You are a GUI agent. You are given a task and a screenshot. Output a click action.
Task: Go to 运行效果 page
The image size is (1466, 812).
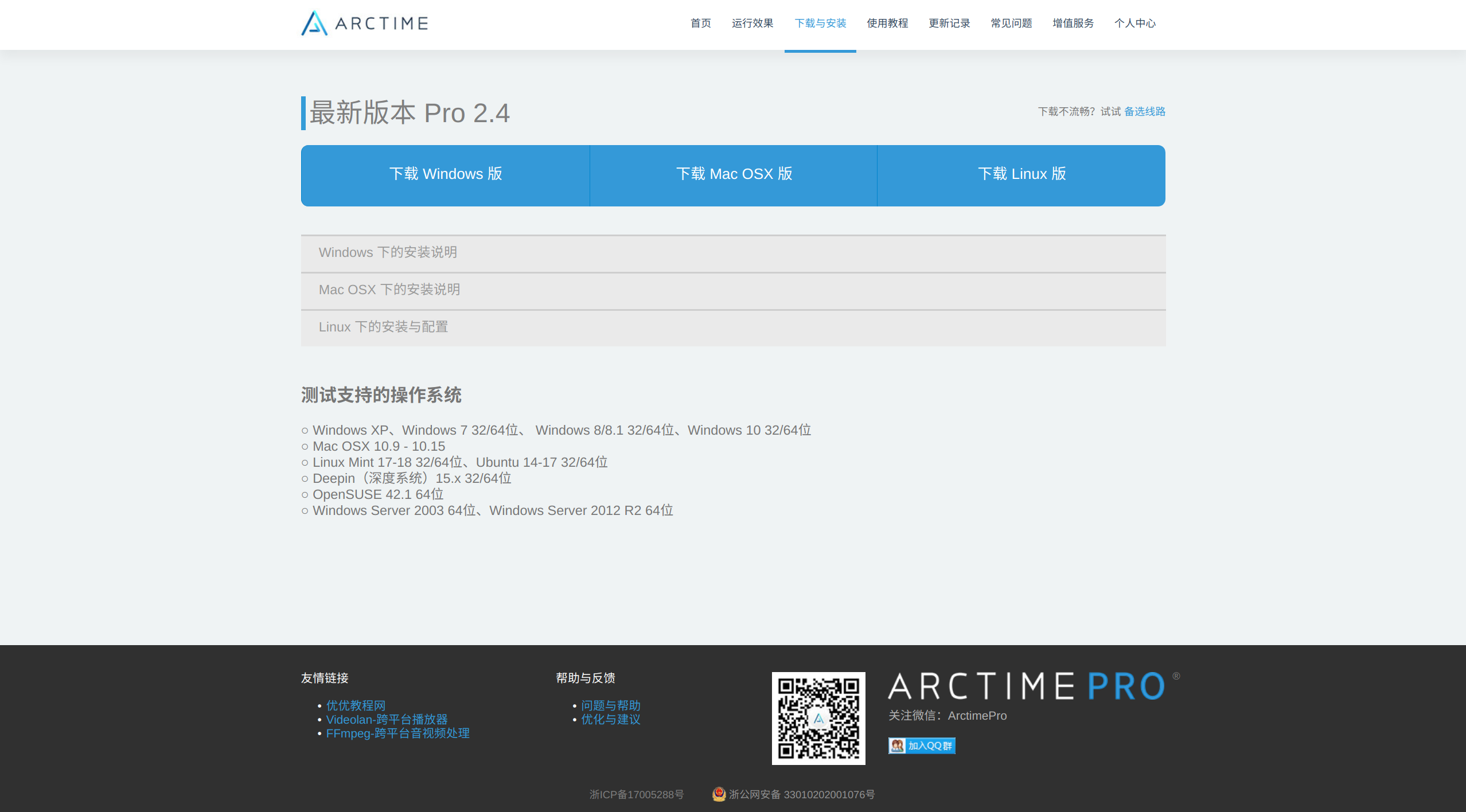pyautogui.click(x=753, y=24)
